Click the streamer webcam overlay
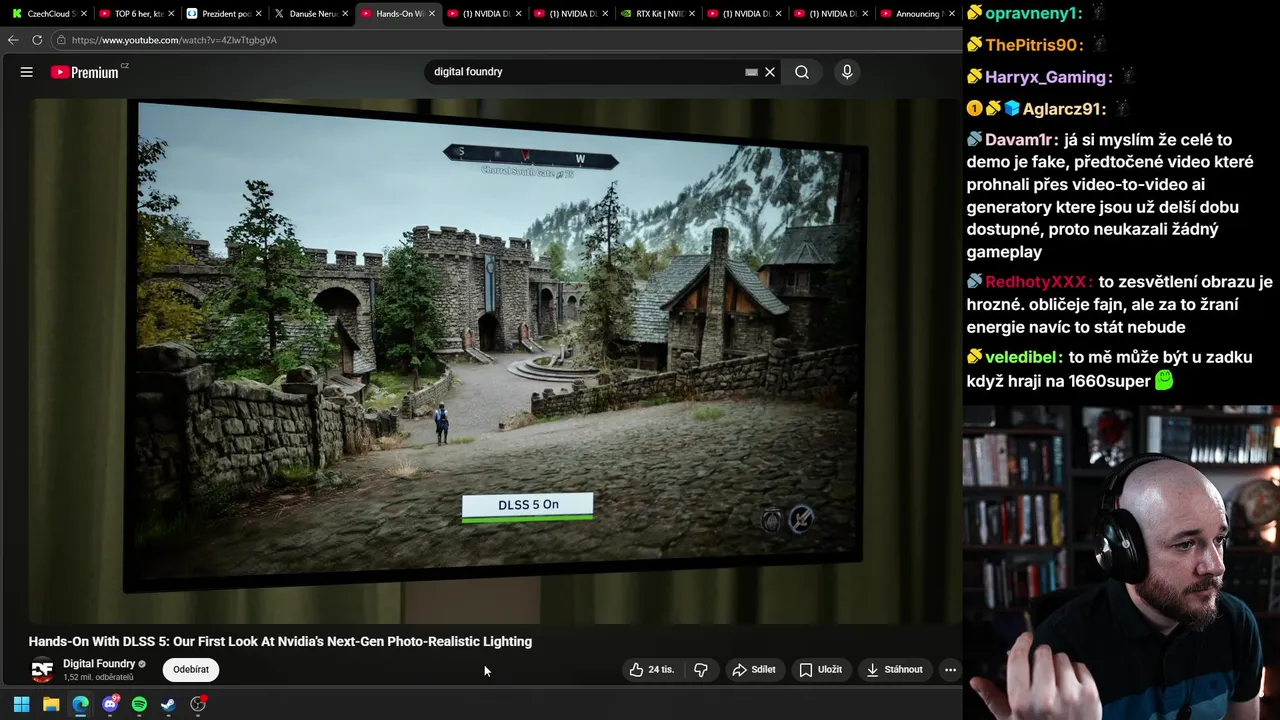Image resolution: width=1280 pixels, height=720 pixels. coord(1121,562)
